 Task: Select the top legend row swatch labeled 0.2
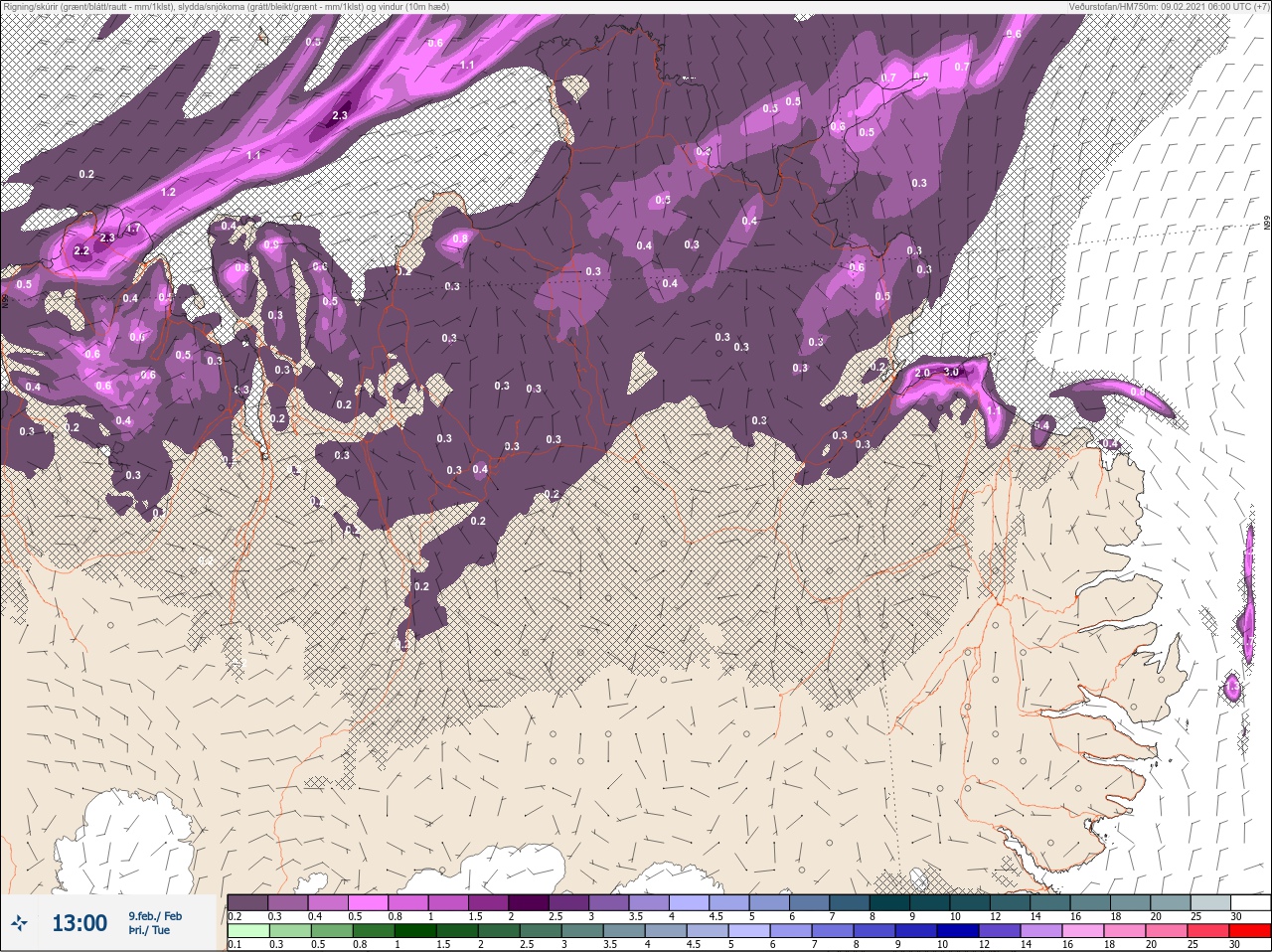247,903
